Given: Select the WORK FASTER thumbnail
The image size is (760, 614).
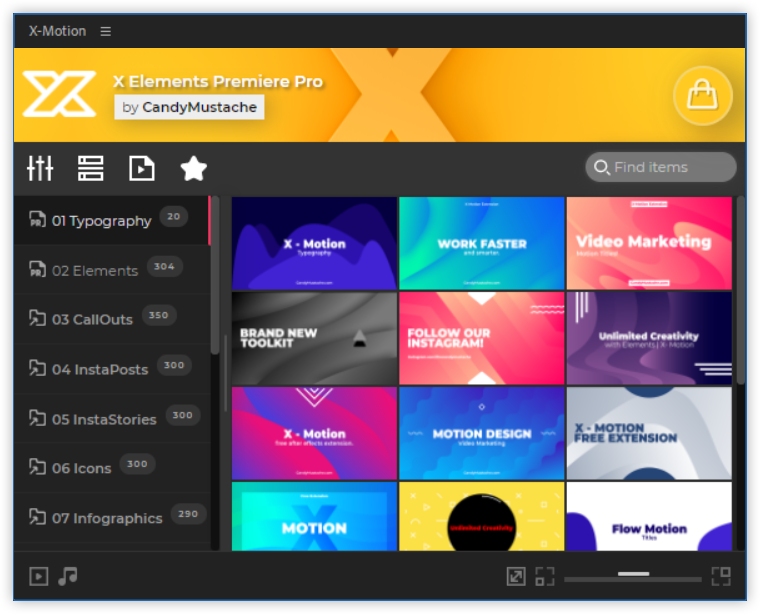Looking at the screenshot, I should coord(482,243).
